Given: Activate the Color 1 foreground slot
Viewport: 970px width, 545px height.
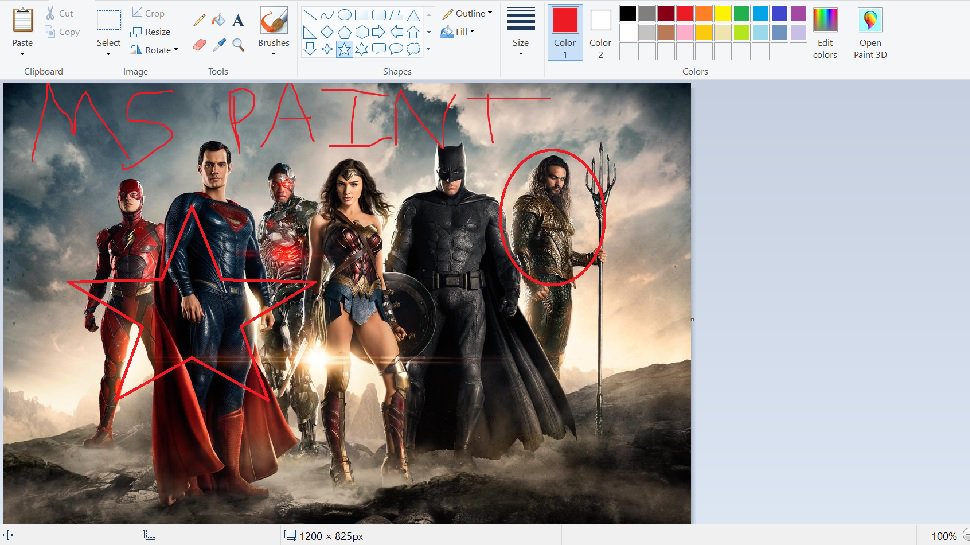Looking at the screenshot, I should pos(565,33).
